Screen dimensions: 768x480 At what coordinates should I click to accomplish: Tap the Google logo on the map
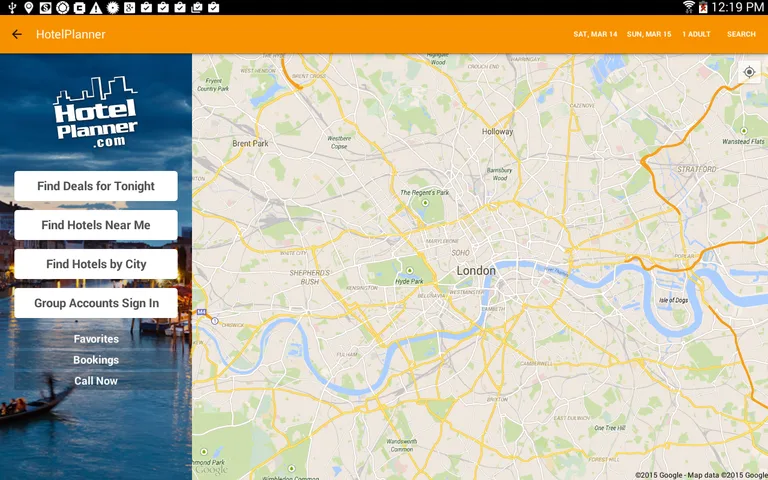[x=212, y=469]
